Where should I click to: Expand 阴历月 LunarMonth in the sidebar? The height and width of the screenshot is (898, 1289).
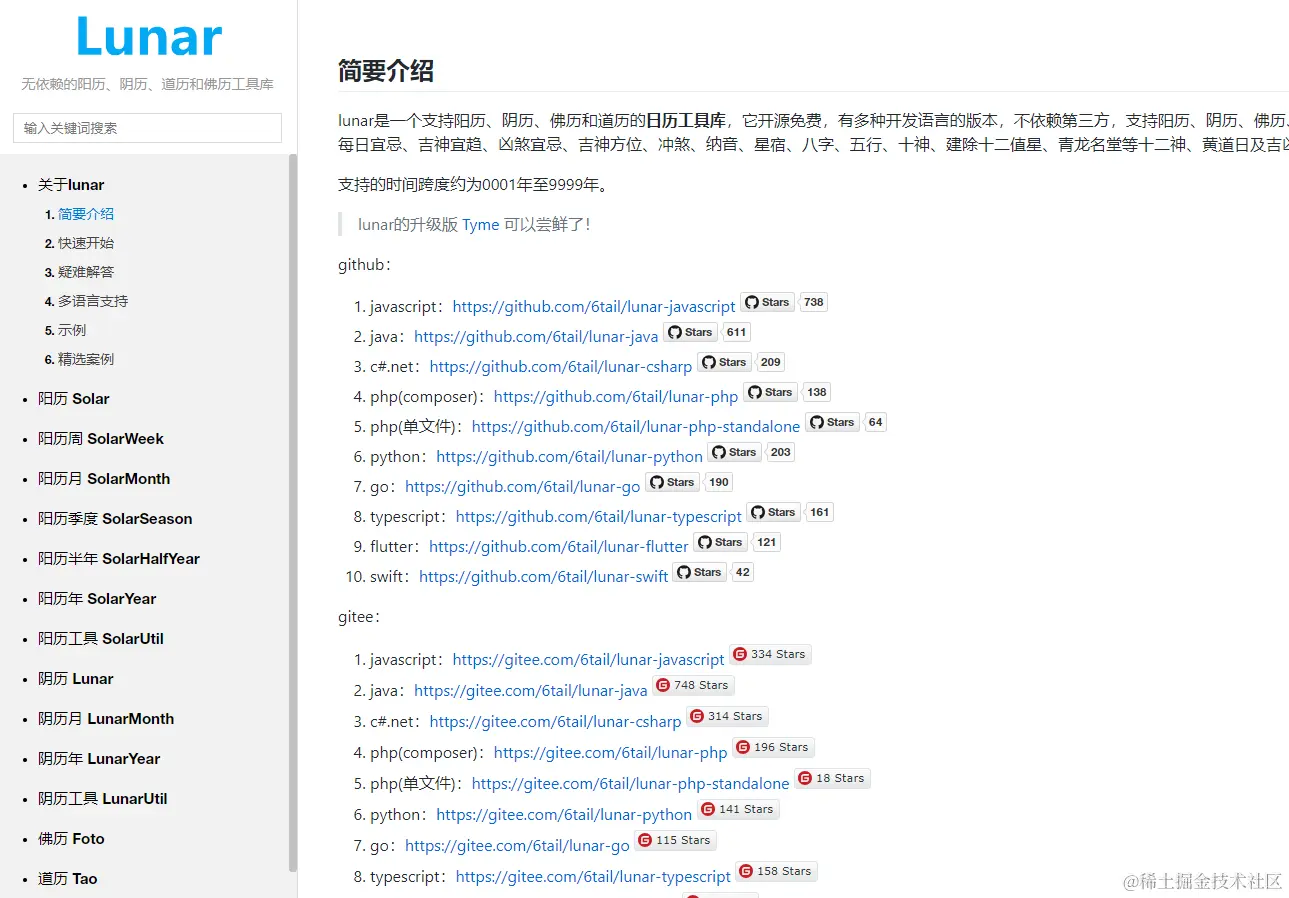click(106, 719)
